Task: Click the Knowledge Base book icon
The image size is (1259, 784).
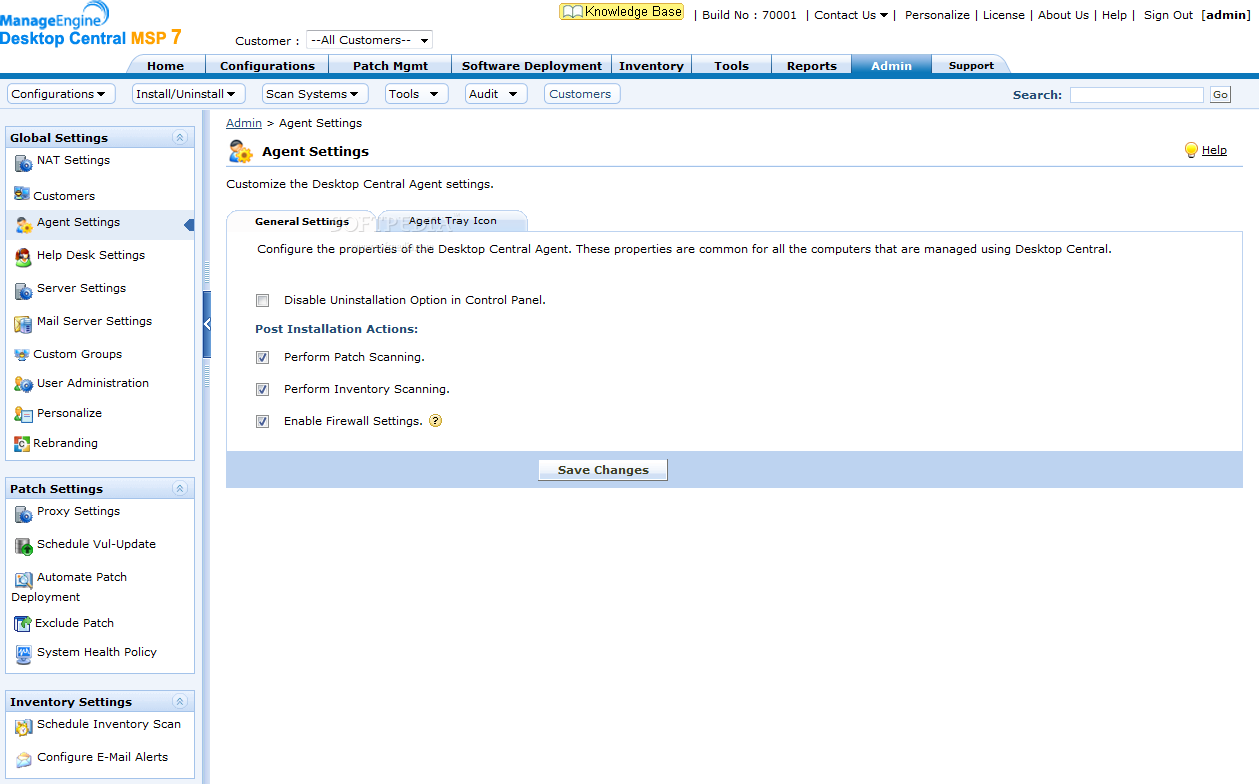Action: tap(572, 12)
